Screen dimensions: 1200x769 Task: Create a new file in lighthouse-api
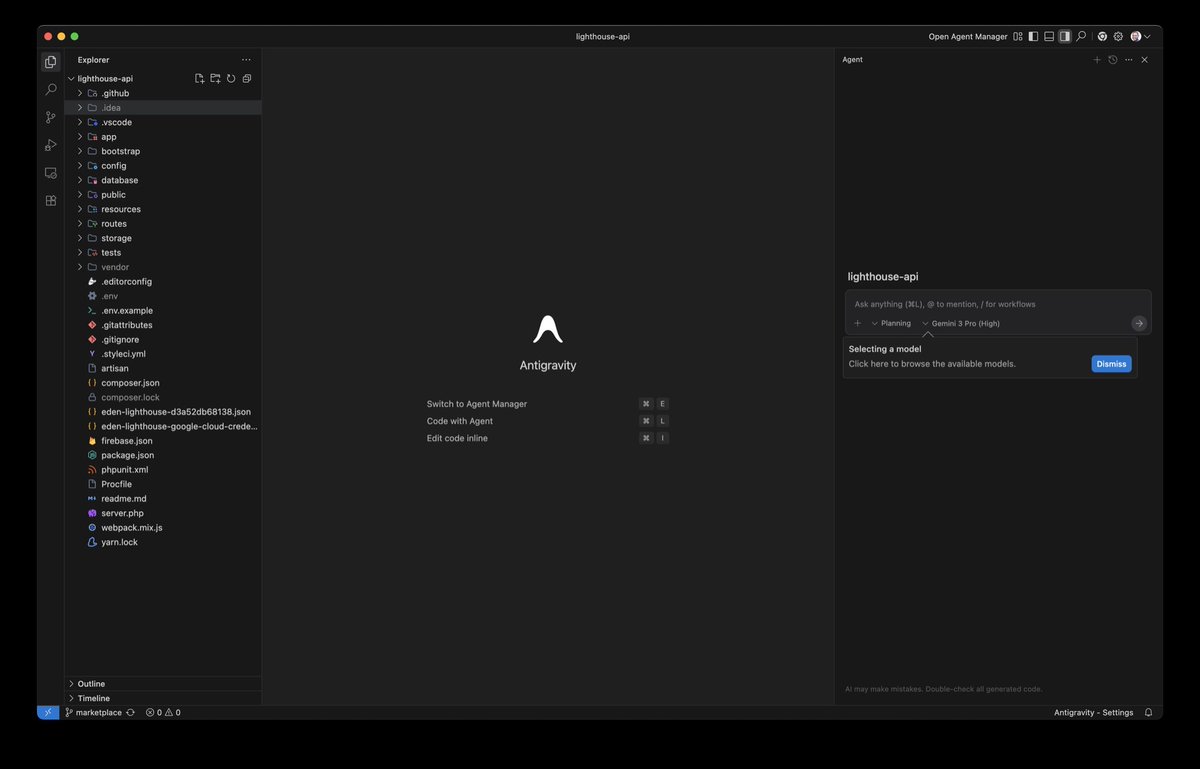tap(199, 78)
